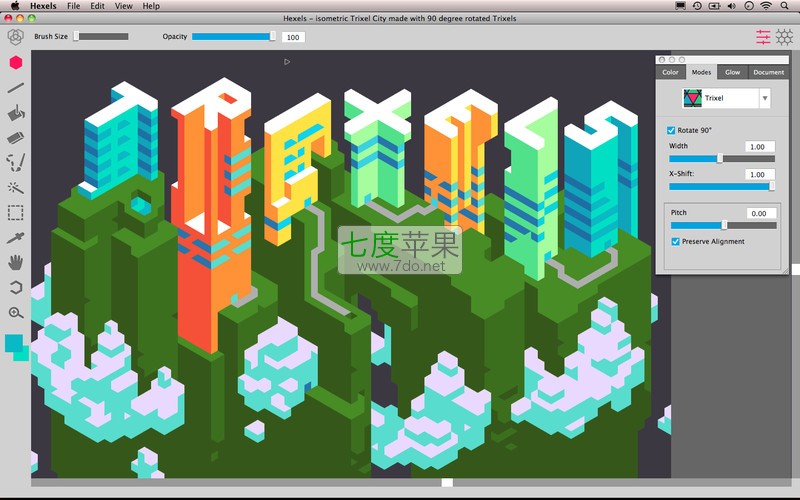Screen dimensions: 800x500
Task: Click the Hexels logo icon in toolbar
Action: 16,37
